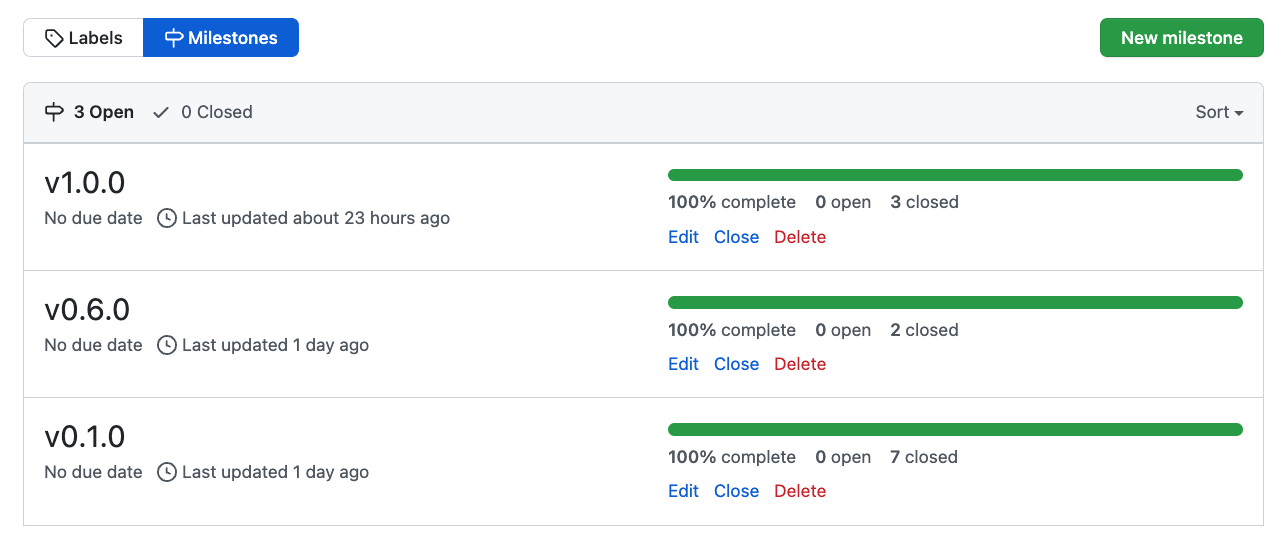Edit the v1.0.0 milestone
The height and width of the screenshot is (548, 1287).
683,237
